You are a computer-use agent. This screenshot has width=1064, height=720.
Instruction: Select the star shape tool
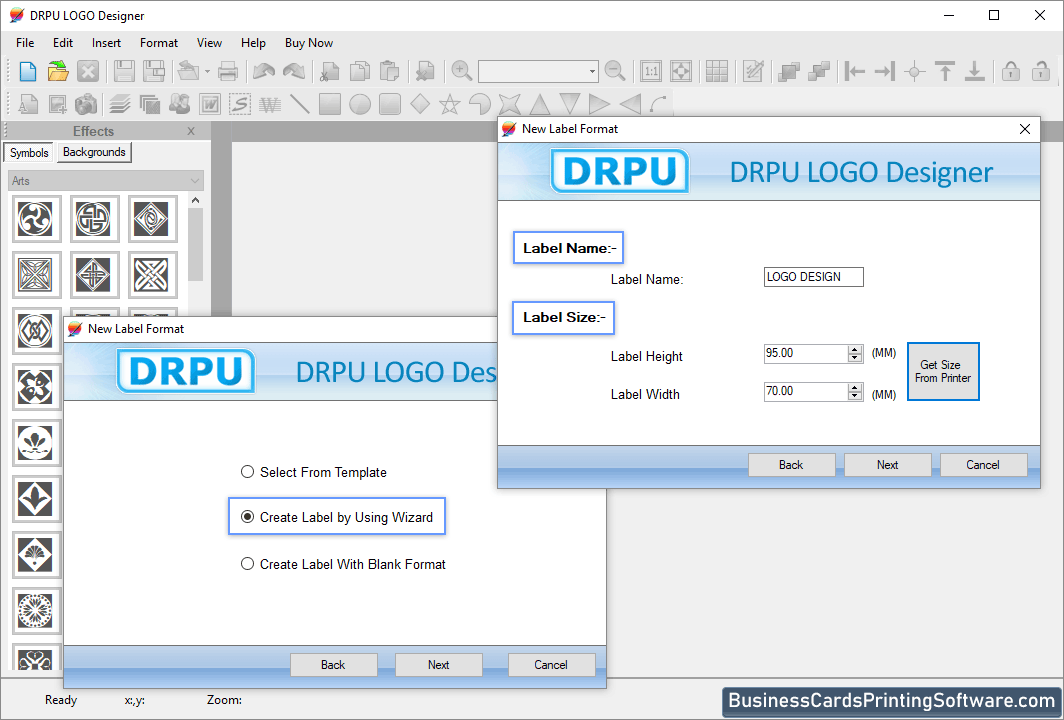tap(449, 105)
